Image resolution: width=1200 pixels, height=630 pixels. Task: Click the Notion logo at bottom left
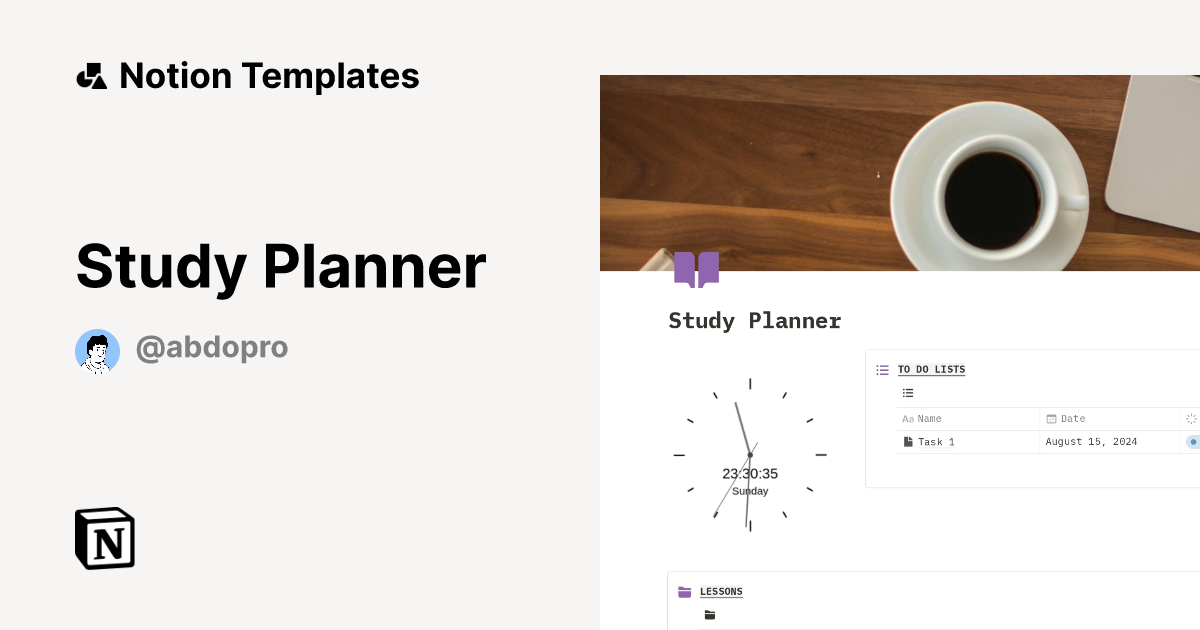point(104,538)
